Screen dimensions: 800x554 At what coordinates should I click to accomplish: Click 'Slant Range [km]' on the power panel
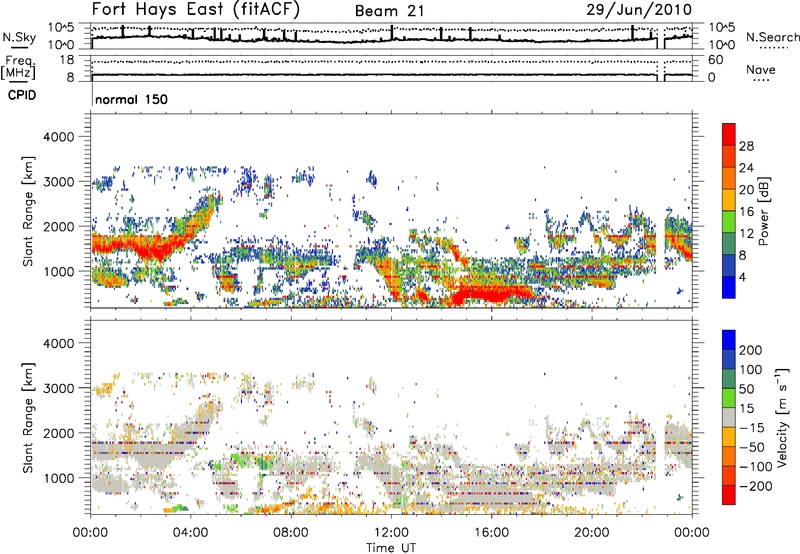pos(28,211)
